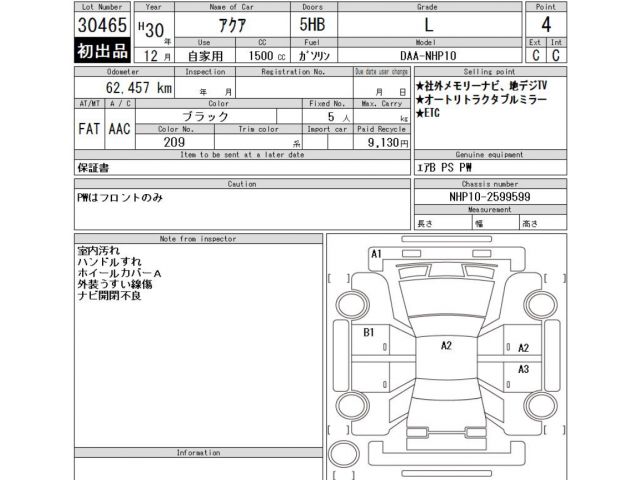
Task: Select the recycle fee 9,130円
Action: (387, 142)
